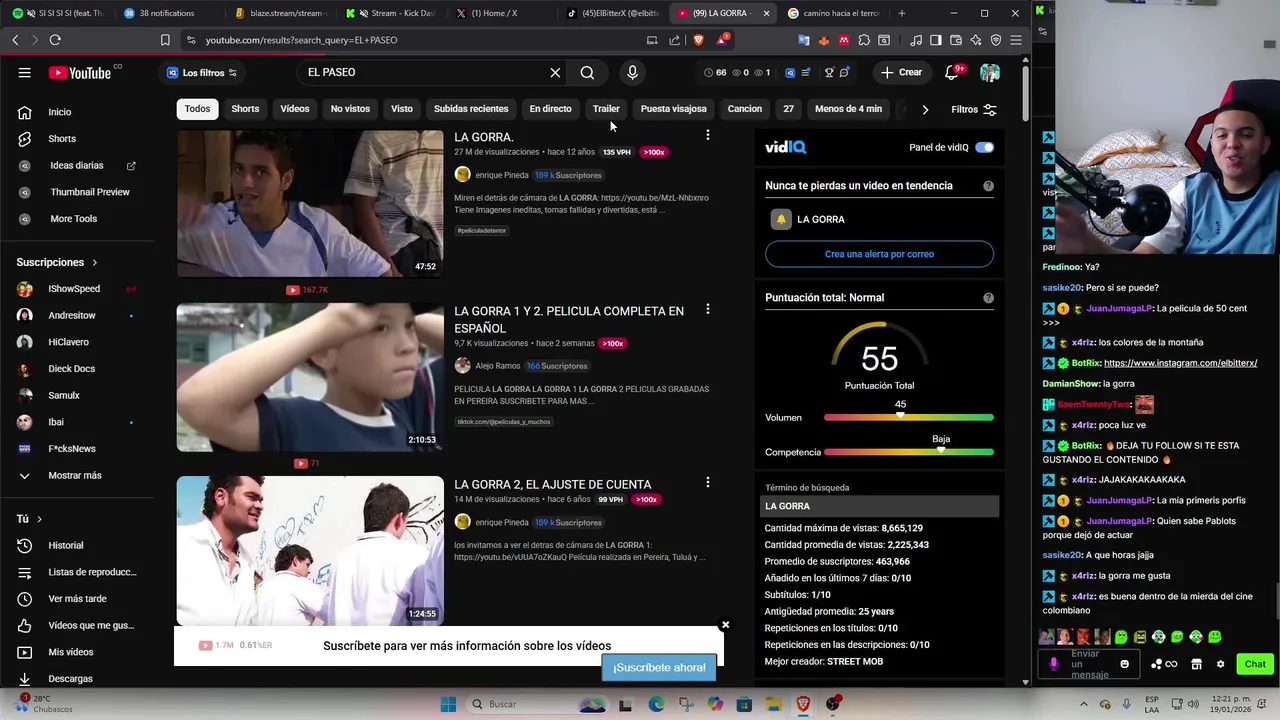Select the Todos filter chip
Viewport: 1280px width, 720px height.
coord(197,108)
